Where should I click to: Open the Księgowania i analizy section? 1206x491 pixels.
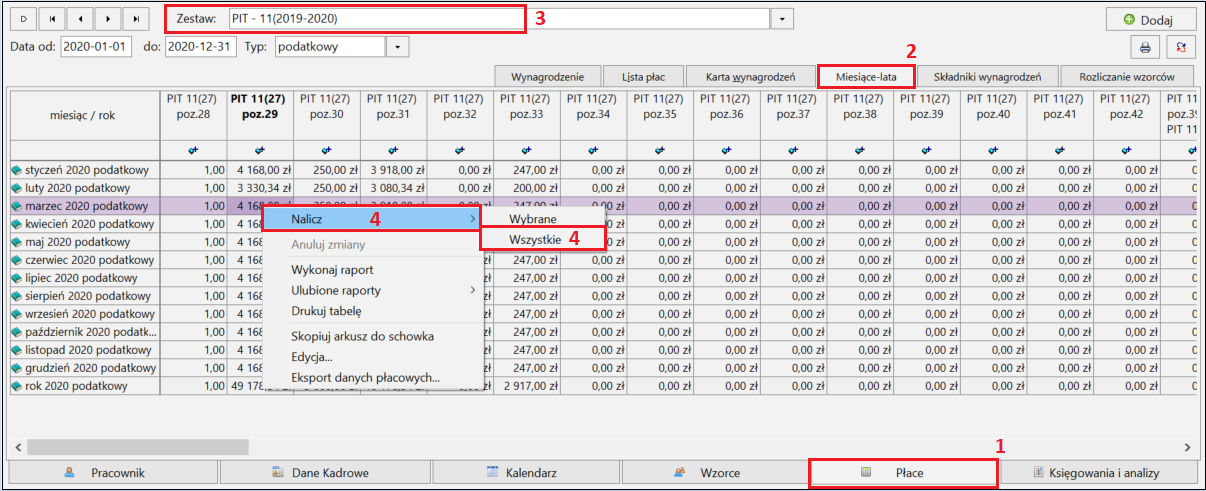tap(1099, 472)
